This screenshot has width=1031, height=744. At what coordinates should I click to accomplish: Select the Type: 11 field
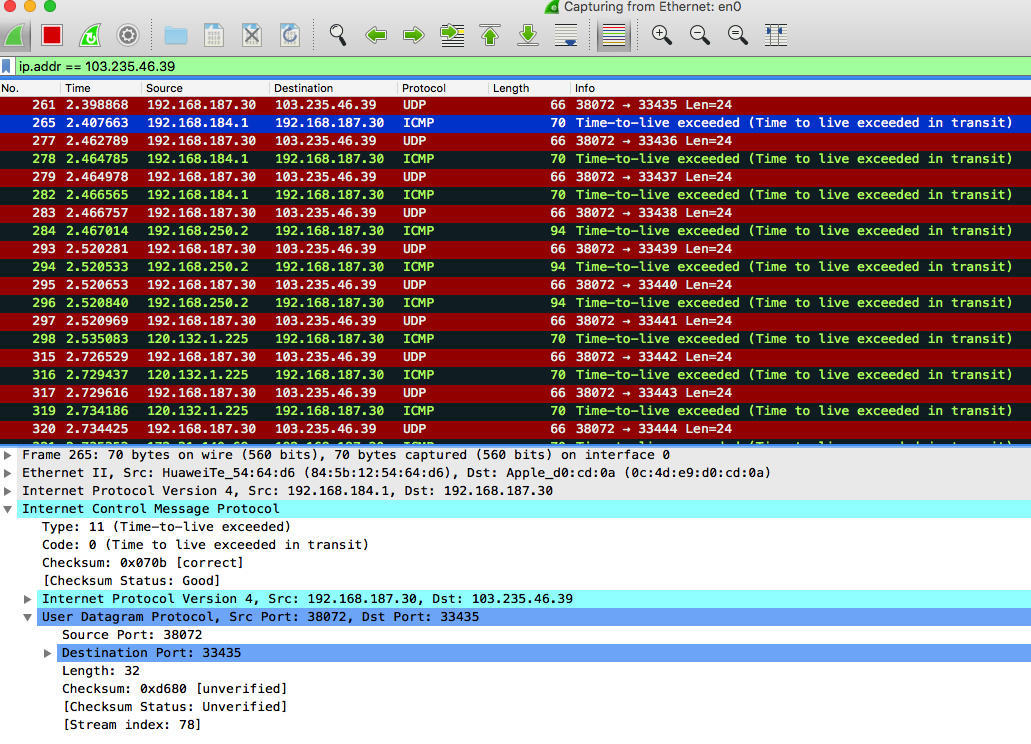click(x=166, y=527)
